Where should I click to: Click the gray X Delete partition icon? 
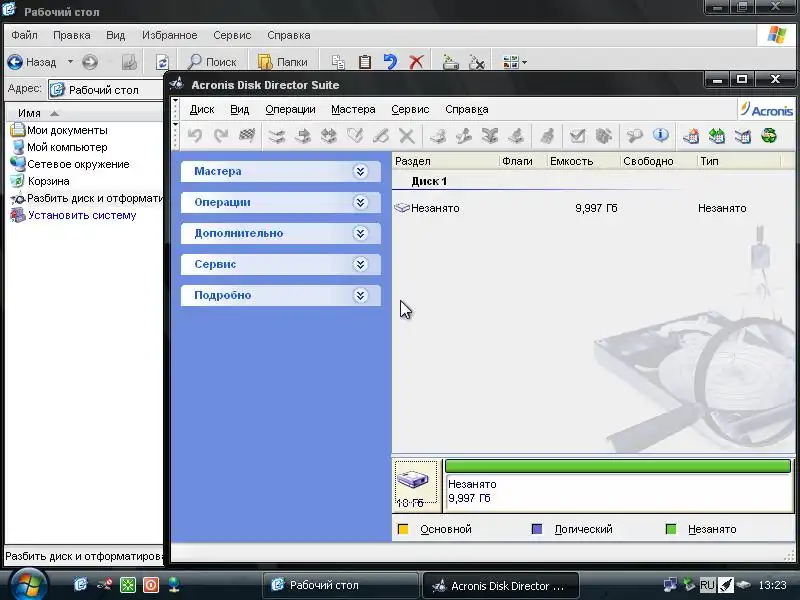coord(407,136)
